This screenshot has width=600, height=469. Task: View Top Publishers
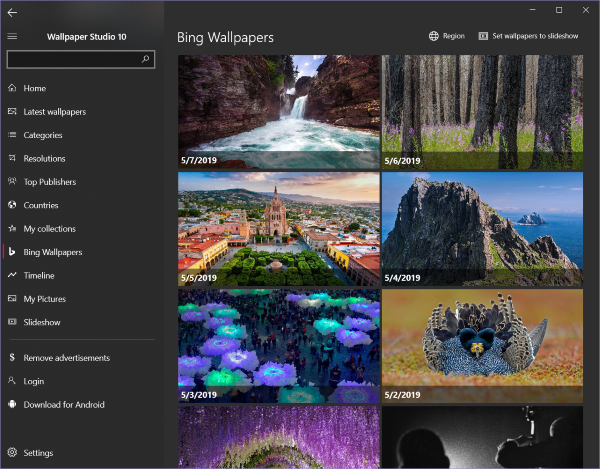(x=50, y=182)
